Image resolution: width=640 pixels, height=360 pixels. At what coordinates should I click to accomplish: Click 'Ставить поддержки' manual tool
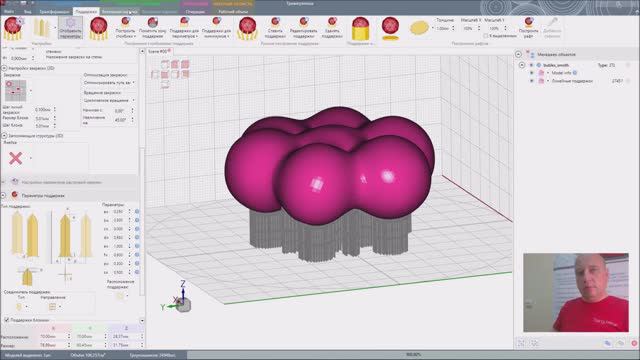(x=275, y=28)
